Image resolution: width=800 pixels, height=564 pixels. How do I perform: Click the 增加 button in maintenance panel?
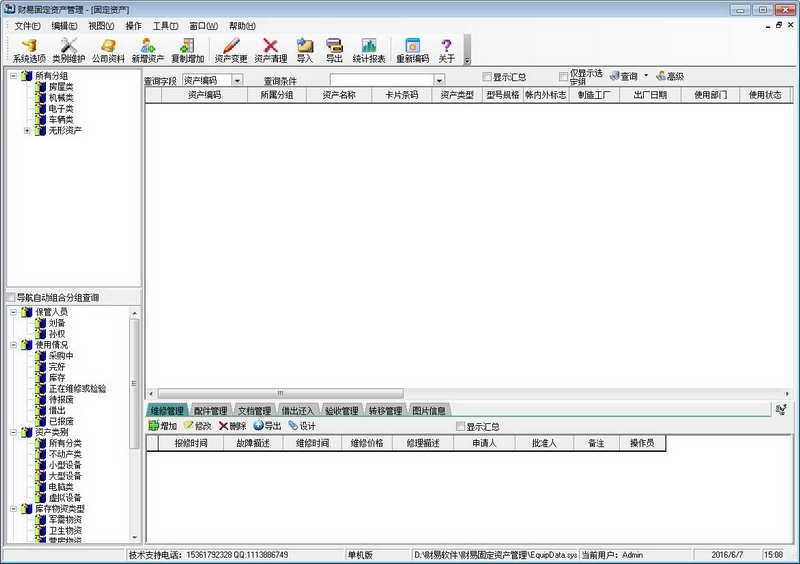[x=162, y=426]
